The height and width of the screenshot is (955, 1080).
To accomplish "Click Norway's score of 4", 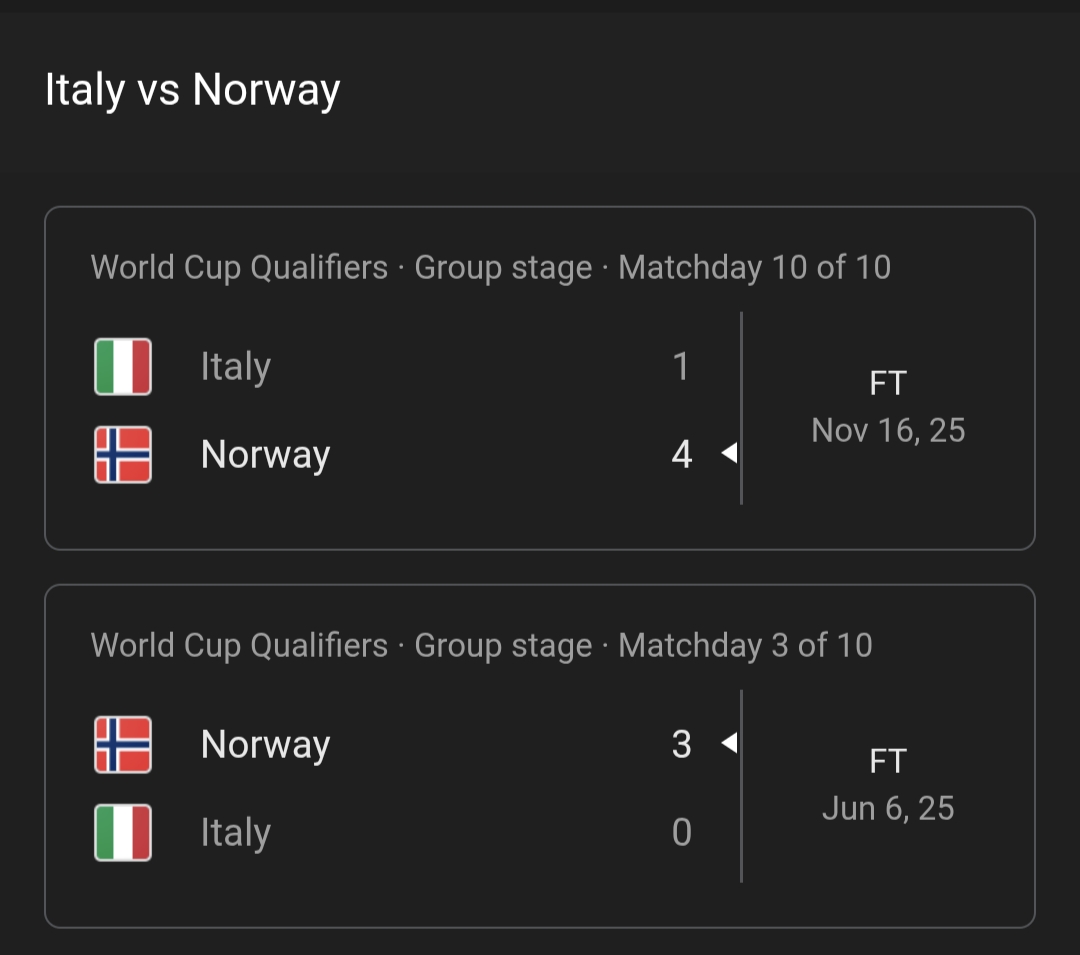I will (x=682, y=455).
